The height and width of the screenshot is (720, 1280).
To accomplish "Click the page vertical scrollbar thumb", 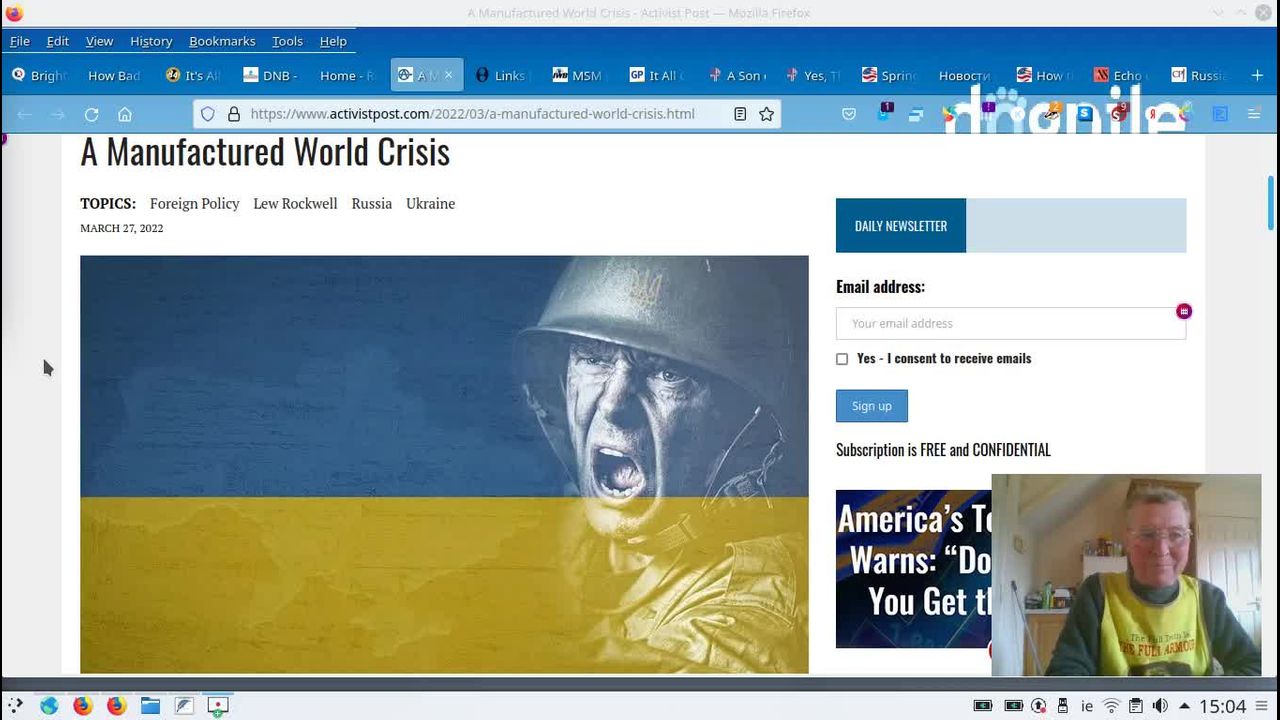I will (1271, 204).
